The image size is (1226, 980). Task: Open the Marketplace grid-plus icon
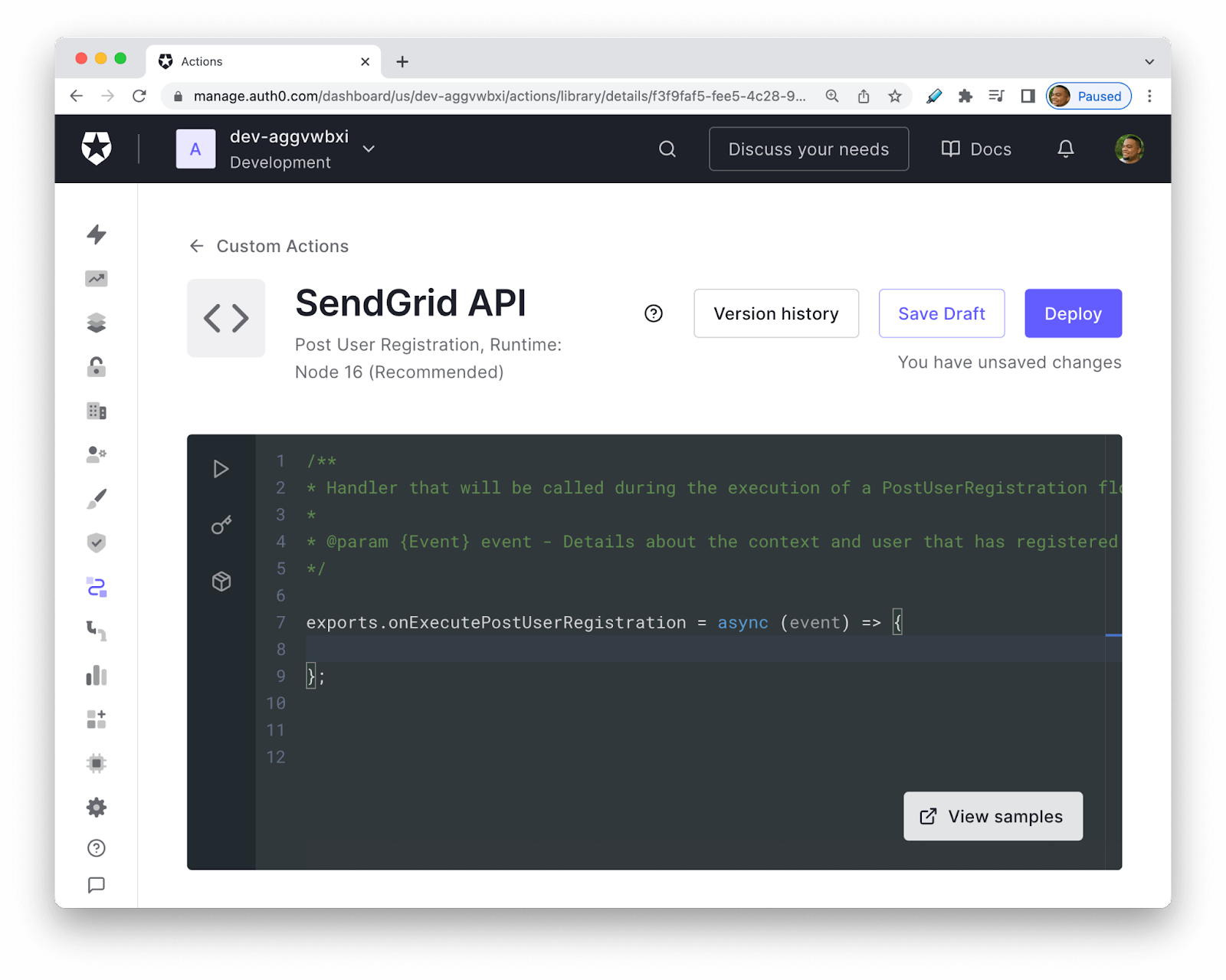point(97,719)
